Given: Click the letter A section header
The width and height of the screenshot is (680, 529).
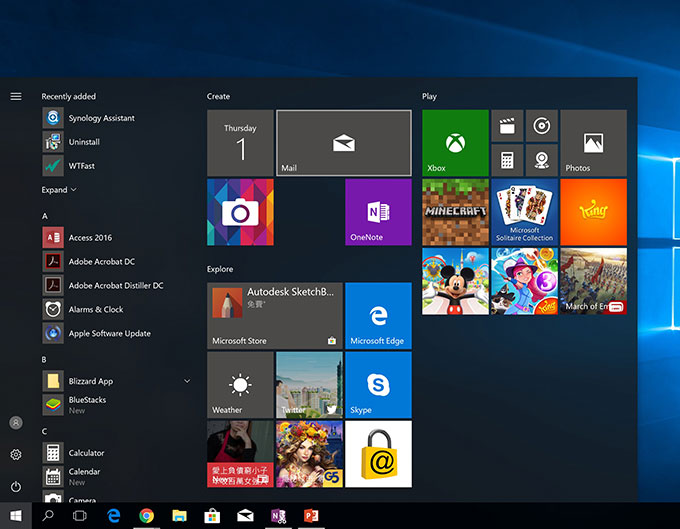Looking at the screenshot, I should 45,216.
